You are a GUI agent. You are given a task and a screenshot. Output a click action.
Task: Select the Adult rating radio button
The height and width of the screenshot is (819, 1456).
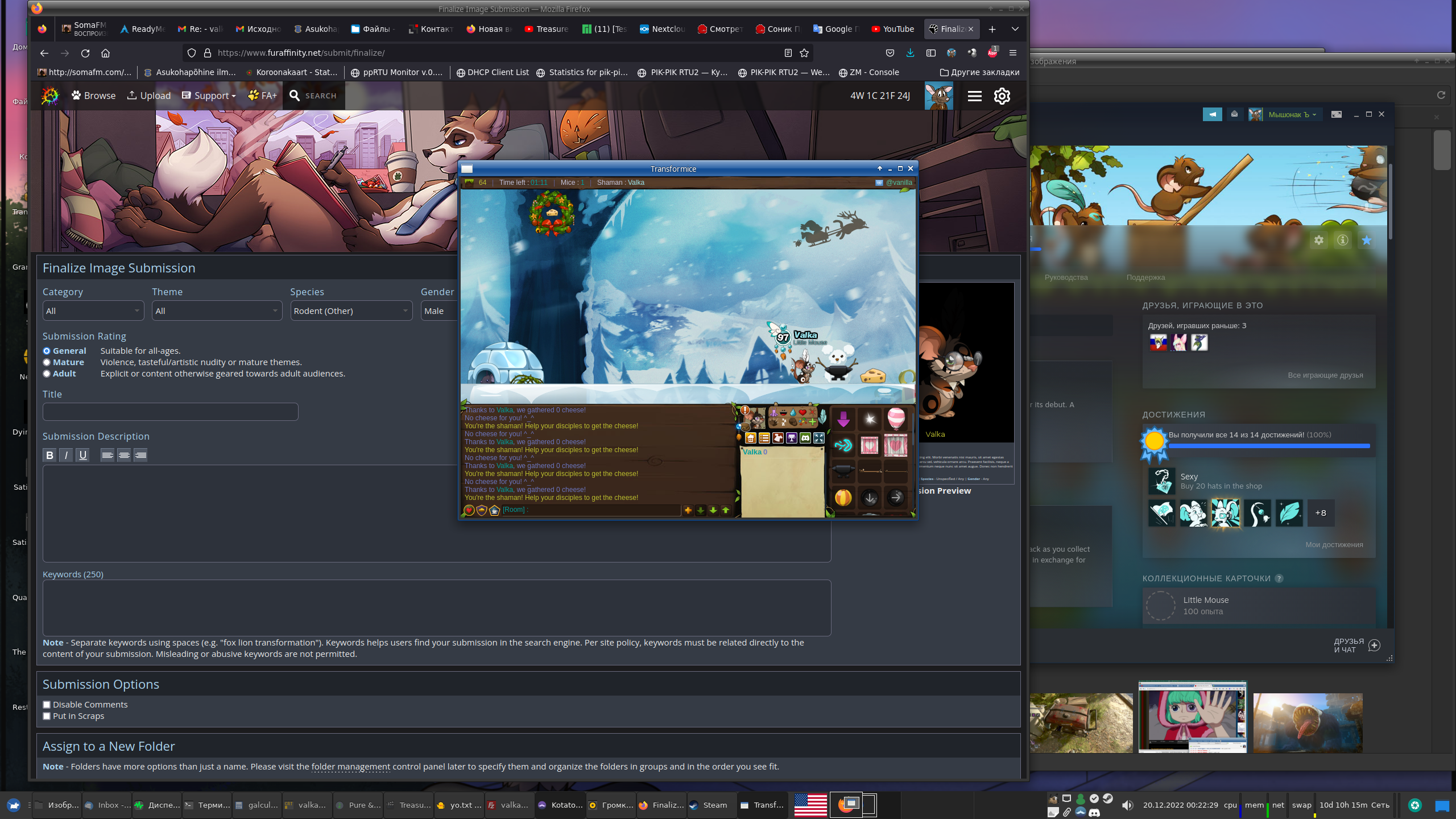(47, 374)
